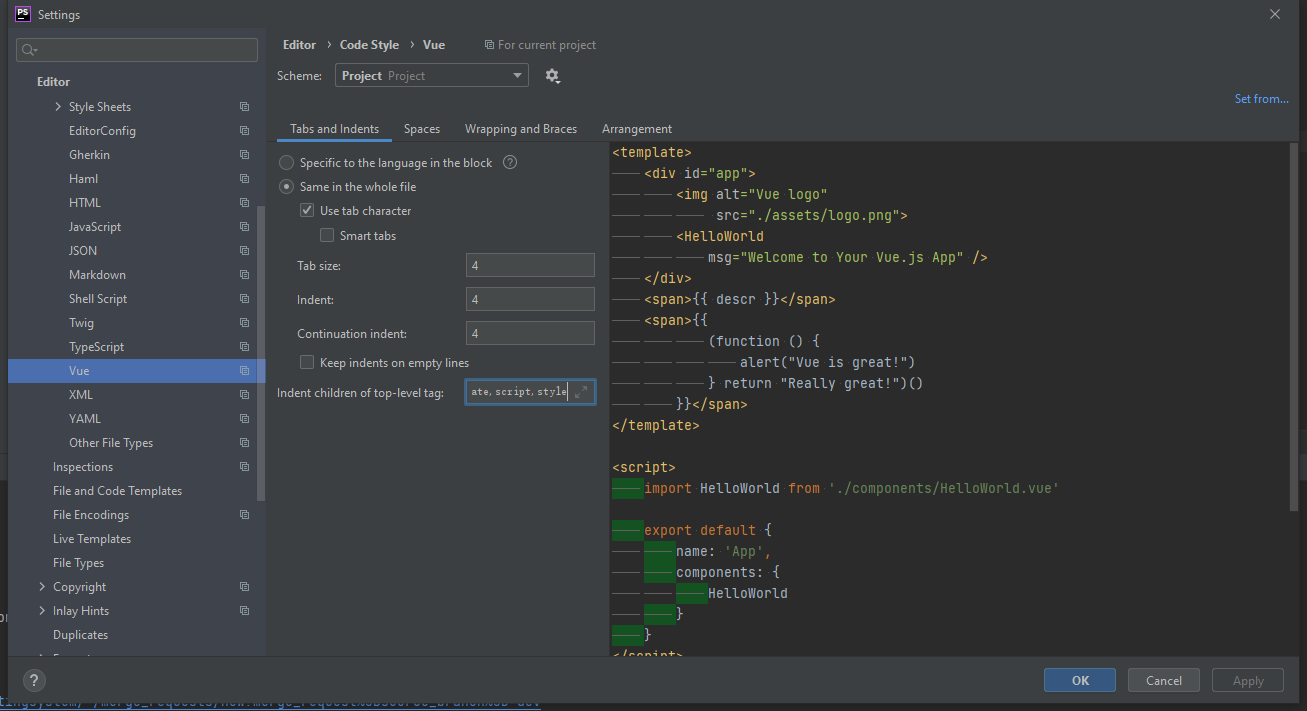This screenshot has width=1307, height=711.
Task: Click the For current project icon in breadcrumb
Action: [x=489, y=45]
